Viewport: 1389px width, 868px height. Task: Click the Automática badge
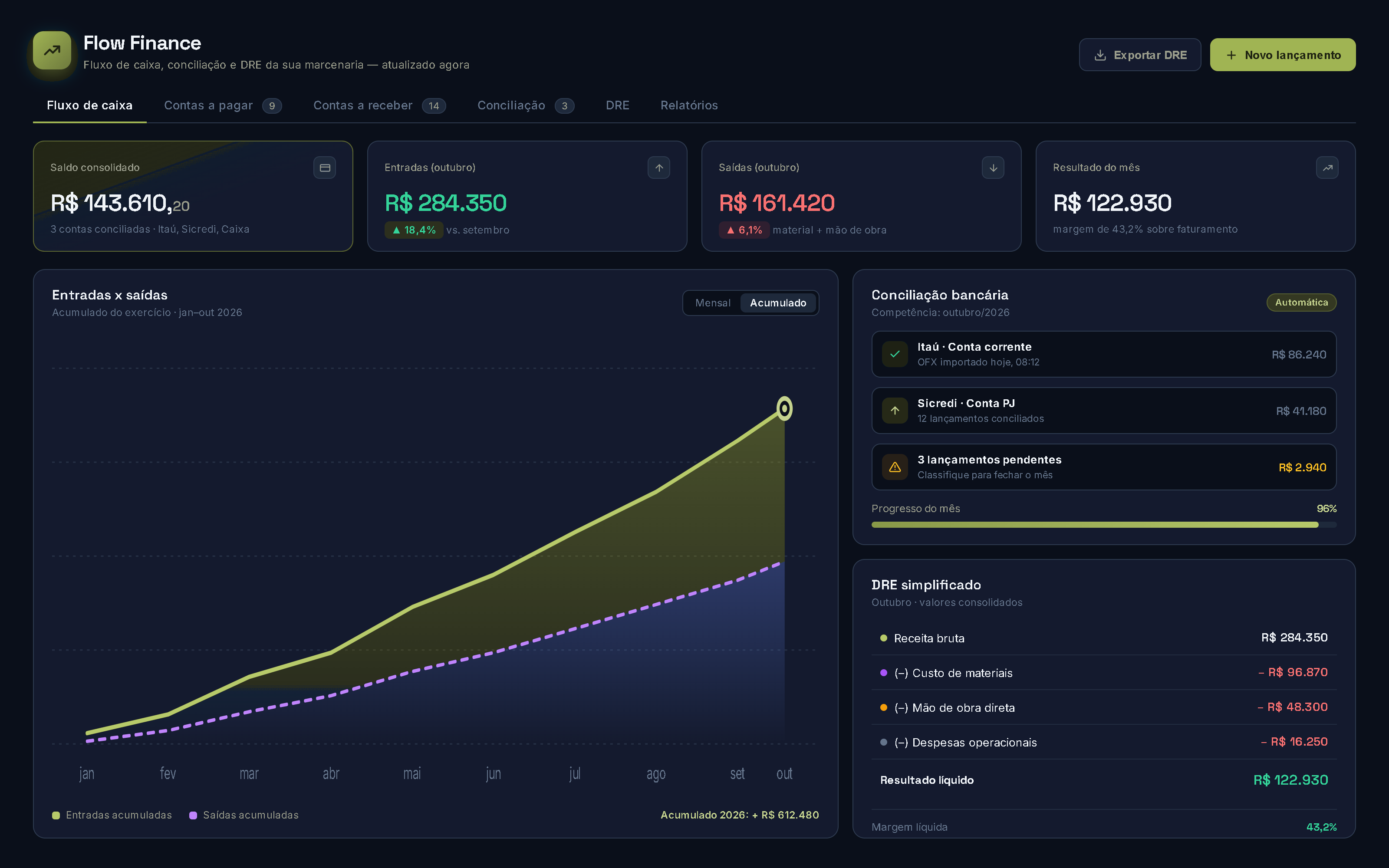(1301, 302)
